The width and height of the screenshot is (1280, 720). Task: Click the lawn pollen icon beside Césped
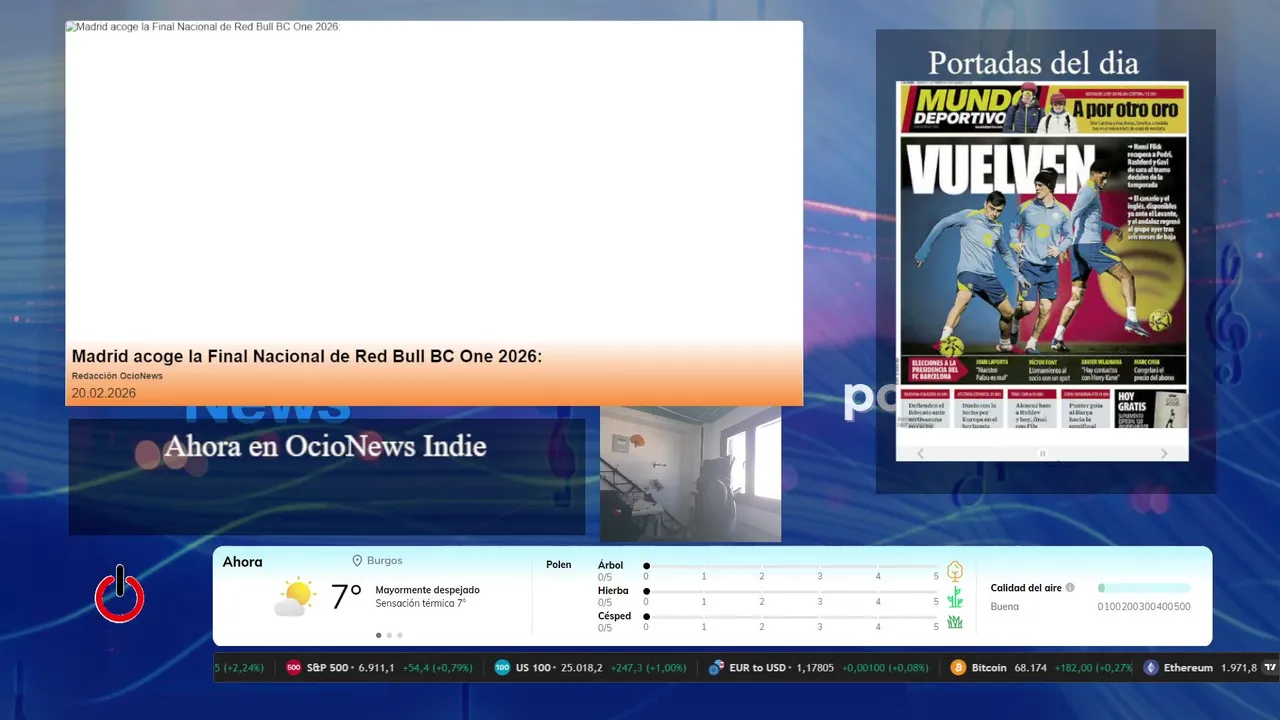pos(955,622)
